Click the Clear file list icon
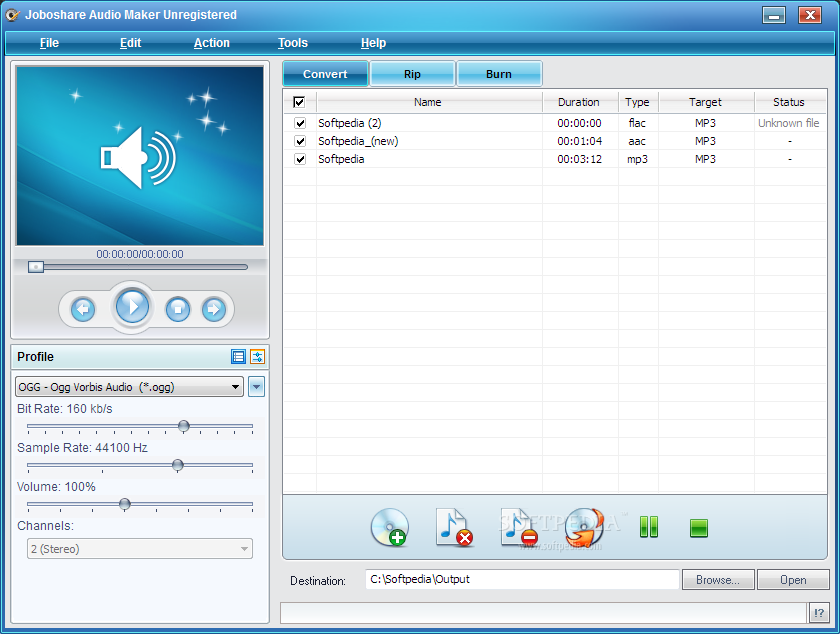The height and width of the screenshot is (634, 840). coord(519,527)
